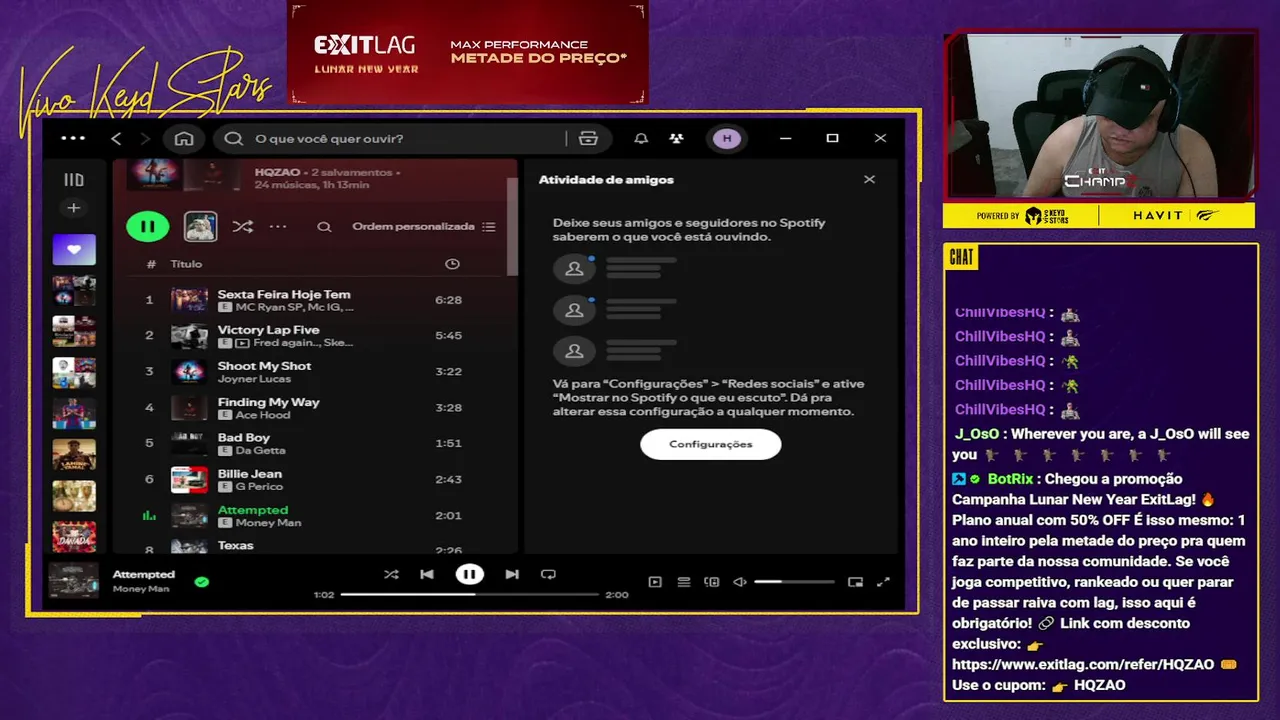Open the queue icon
The width and height of the screenshot is (1280, 720).
click(x=684, y=582)
